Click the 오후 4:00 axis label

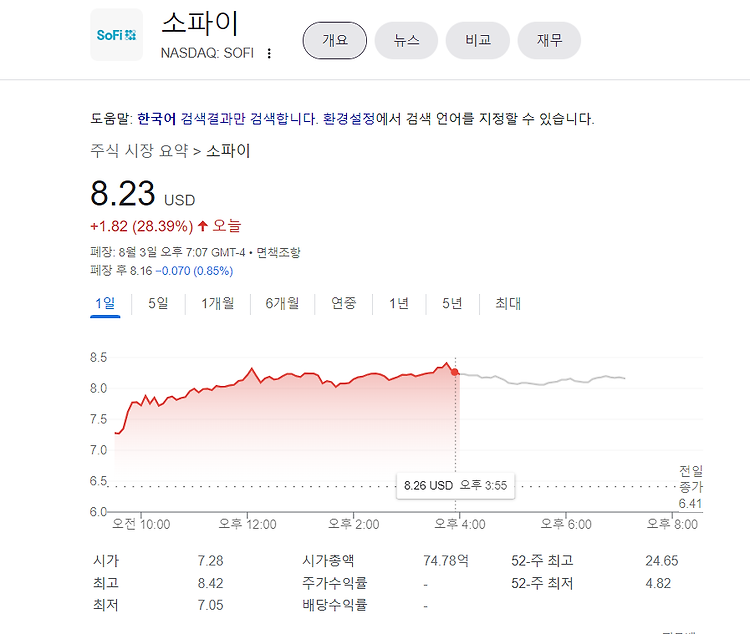click(460, 524)
